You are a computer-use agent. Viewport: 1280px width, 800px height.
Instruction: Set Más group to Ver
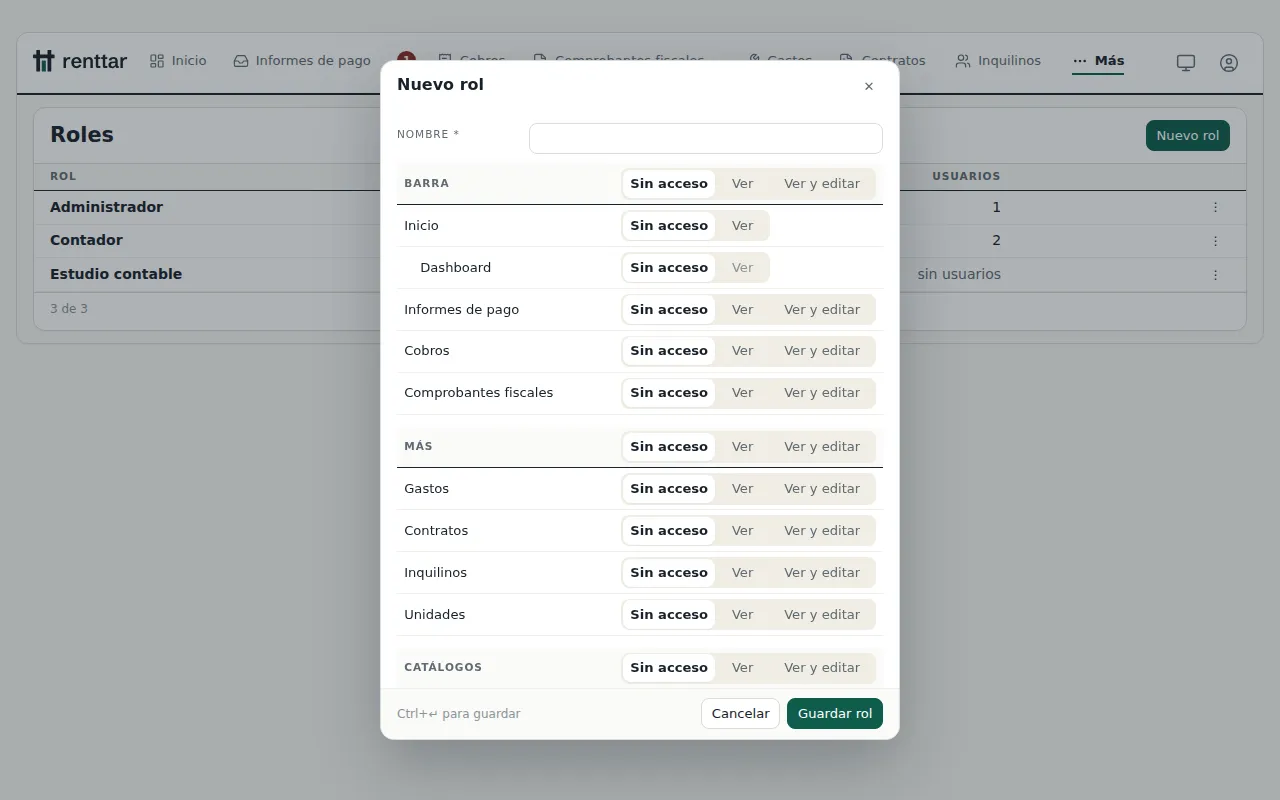click(742, 447)
